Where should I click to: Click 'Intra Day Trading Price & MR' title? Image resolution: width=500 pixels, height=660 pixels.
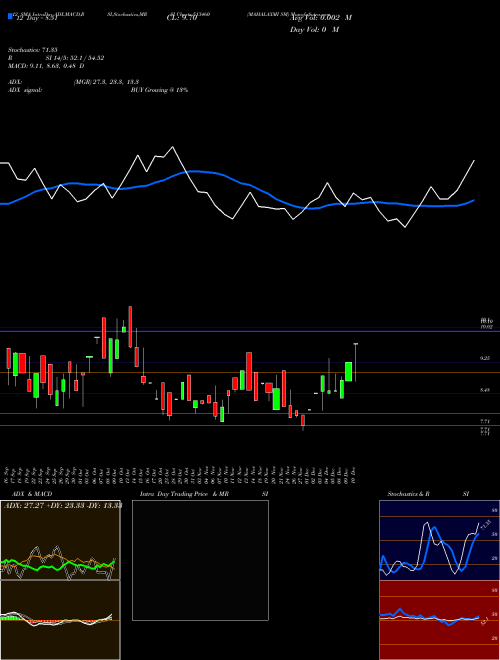click(x=185, y=494)
